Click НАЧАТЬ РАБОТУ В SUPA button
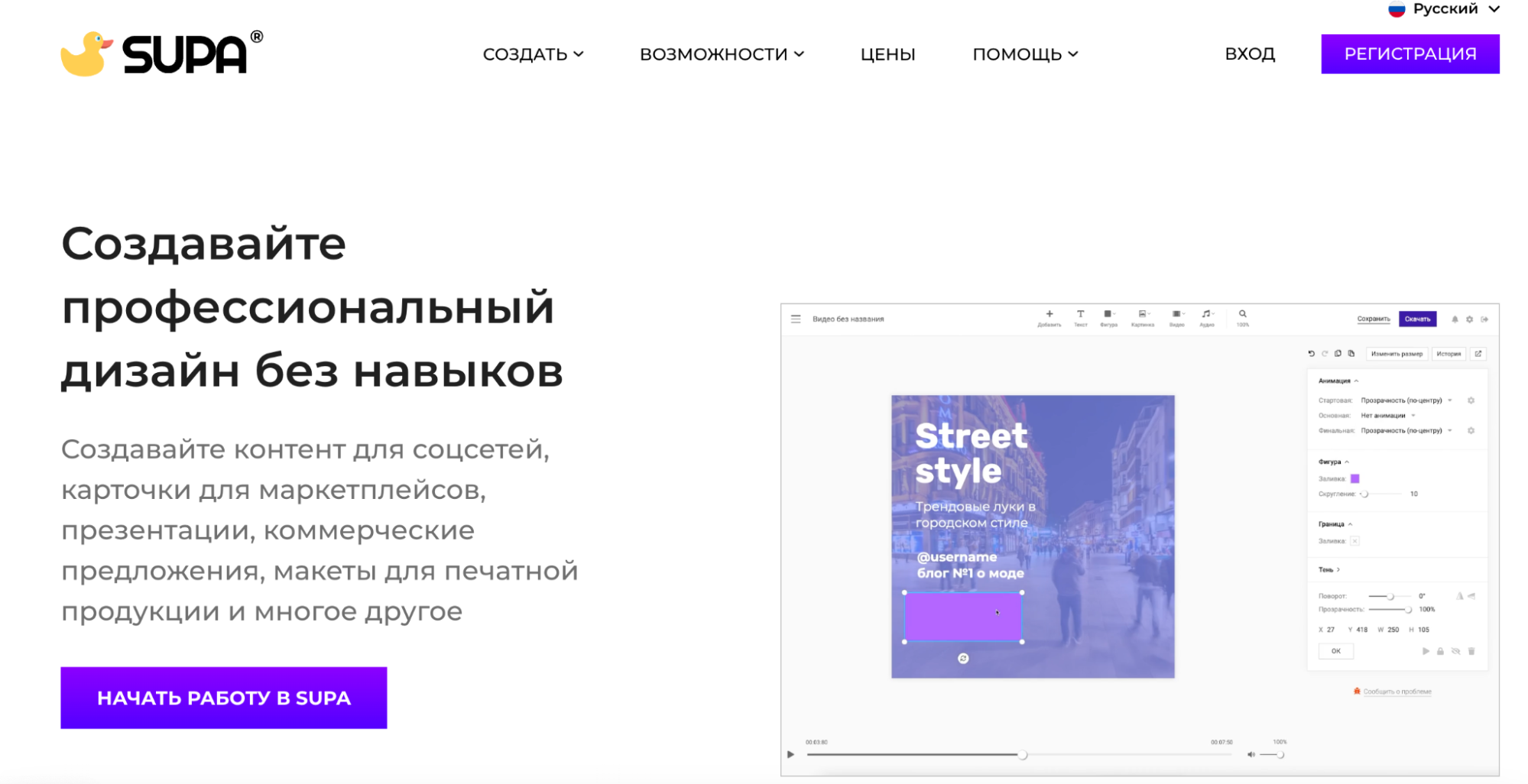The image size is (1528, 784). pos(224,698)
